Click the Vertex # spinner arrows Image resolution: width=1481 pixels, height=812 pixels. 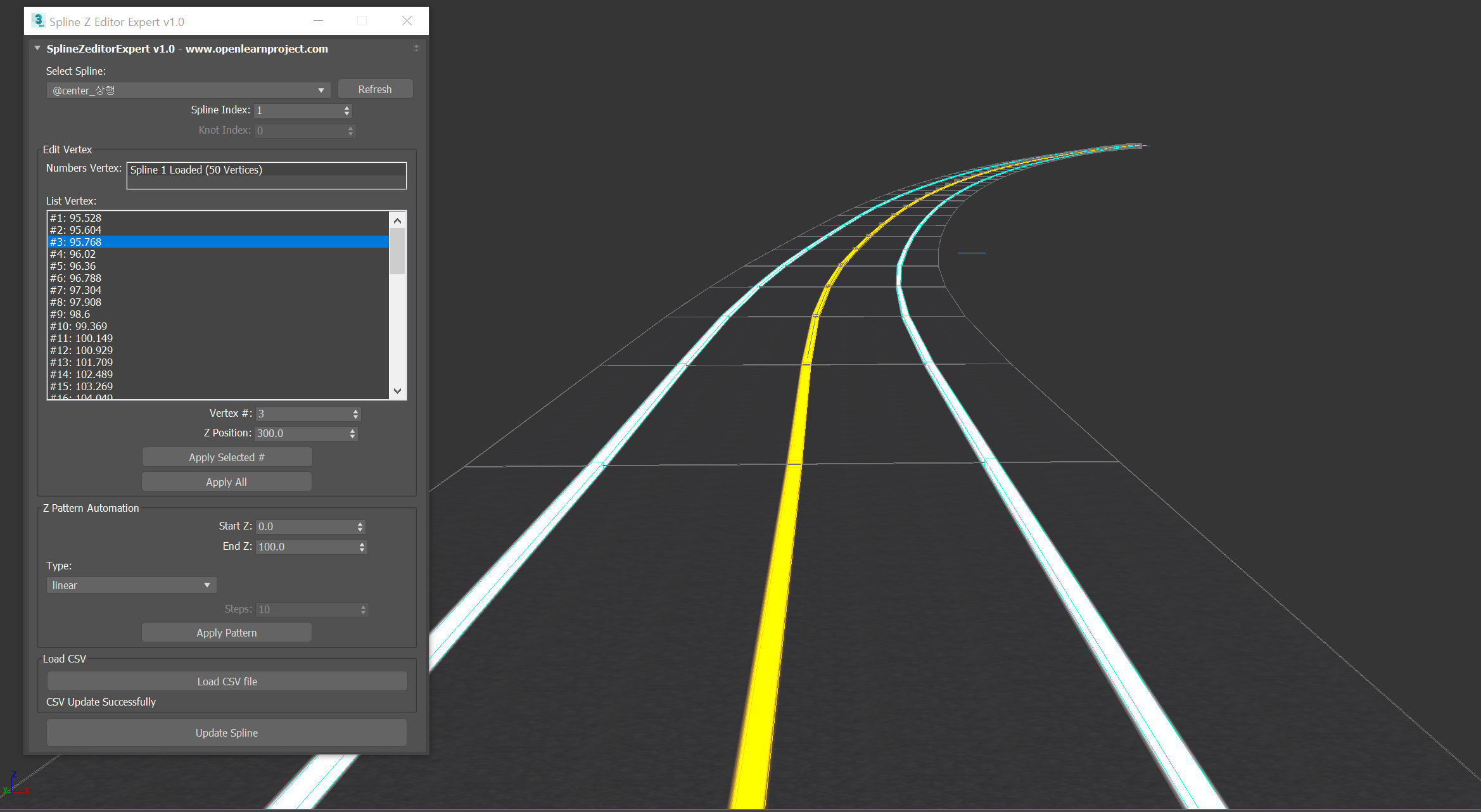click(x=356, y=414)
